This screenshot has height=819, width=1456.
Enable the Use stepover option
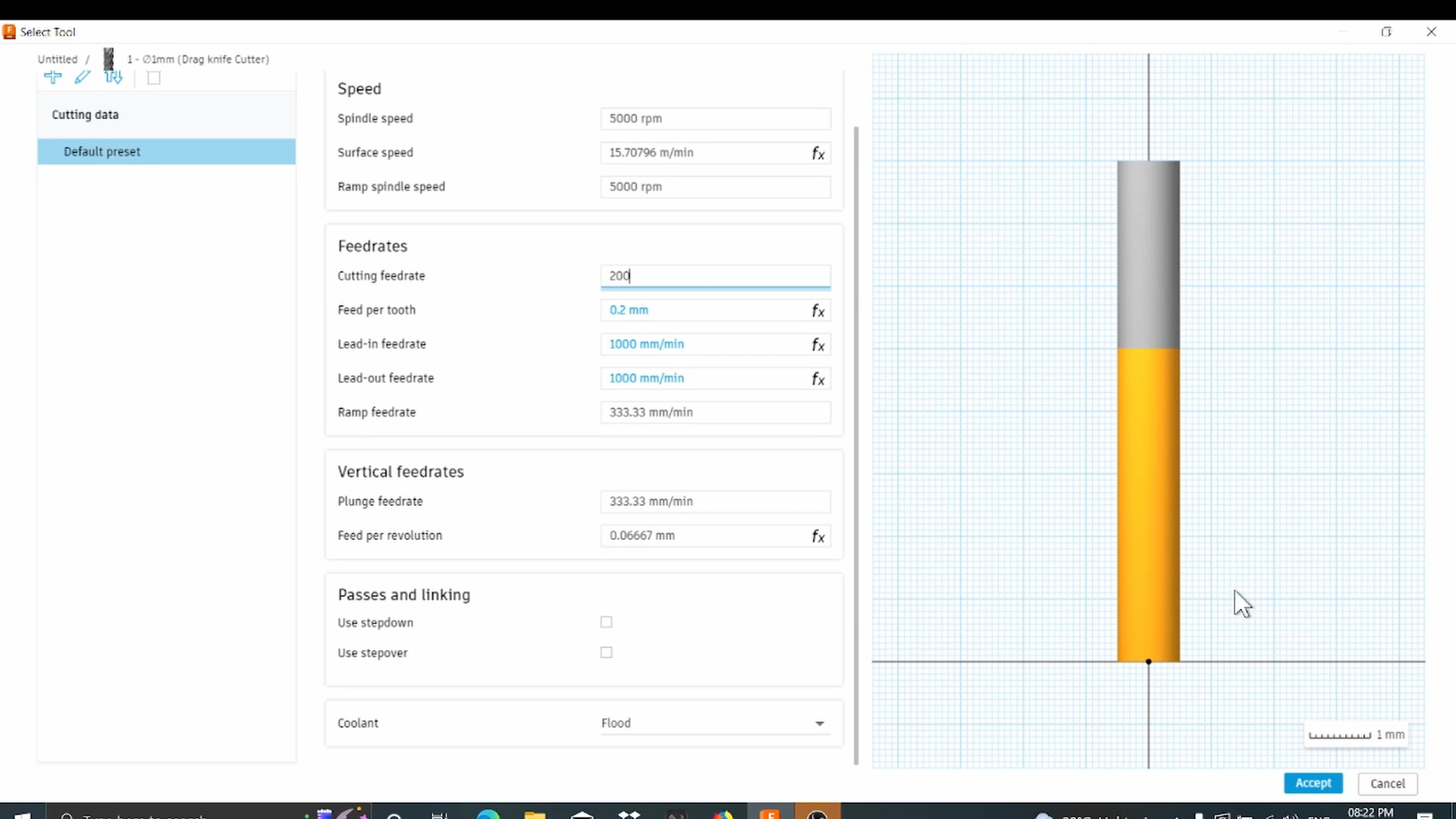click(605, 652)
